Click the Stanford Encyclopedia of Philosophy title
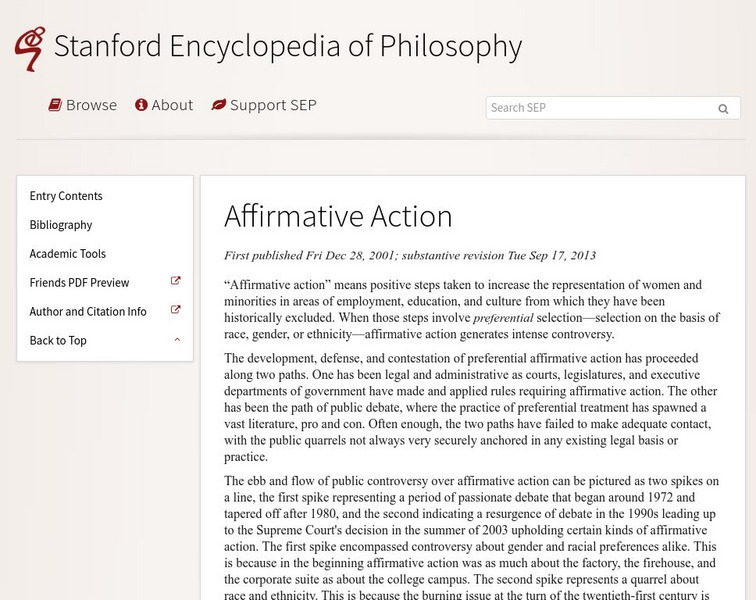The image size is (756, 600). pos(288,46)
